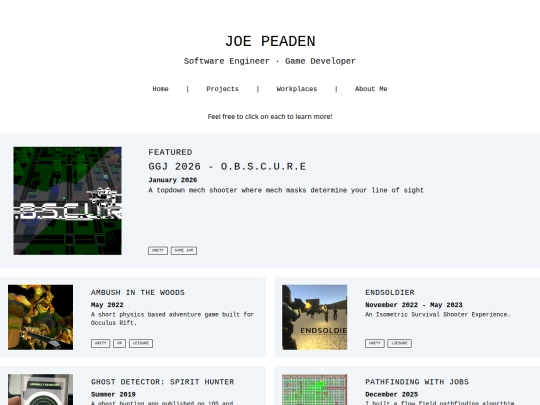
Task: Click the 'January 2026' date text
Action: click(173, 180)
